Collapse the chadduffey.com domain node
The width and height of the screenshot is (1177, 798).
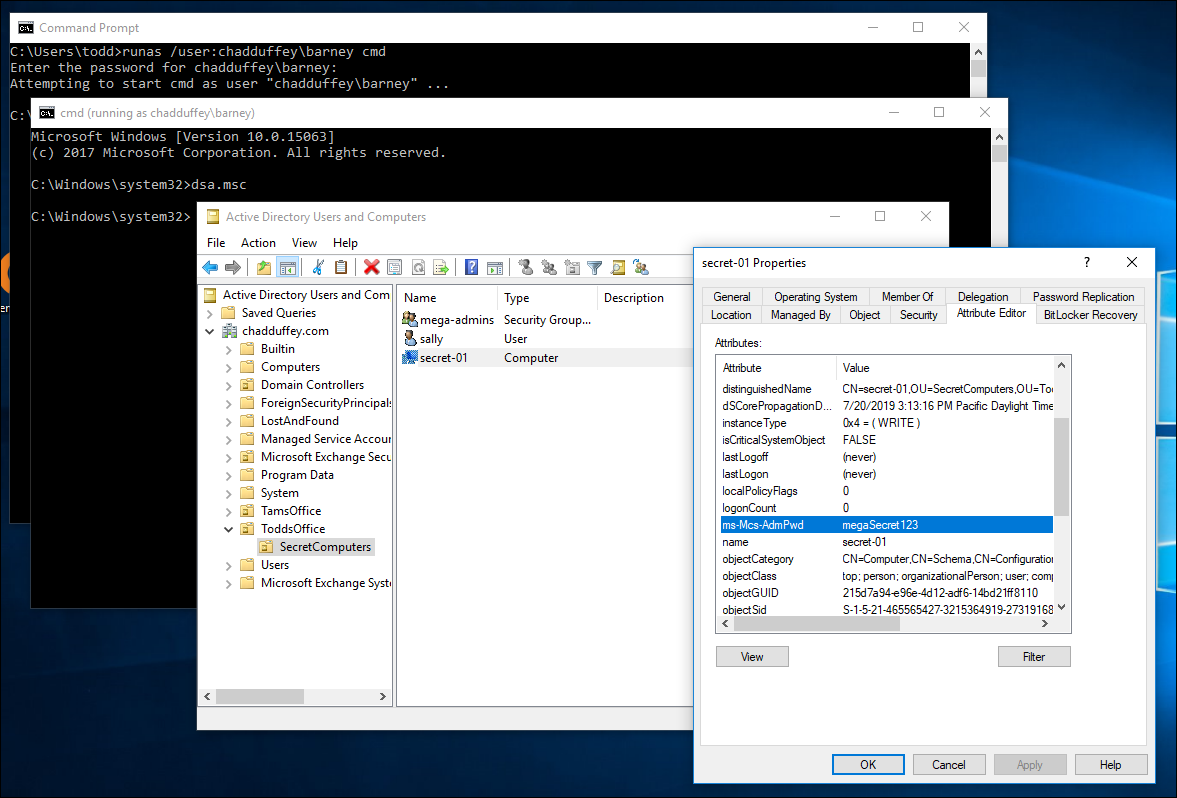(210, 331)
